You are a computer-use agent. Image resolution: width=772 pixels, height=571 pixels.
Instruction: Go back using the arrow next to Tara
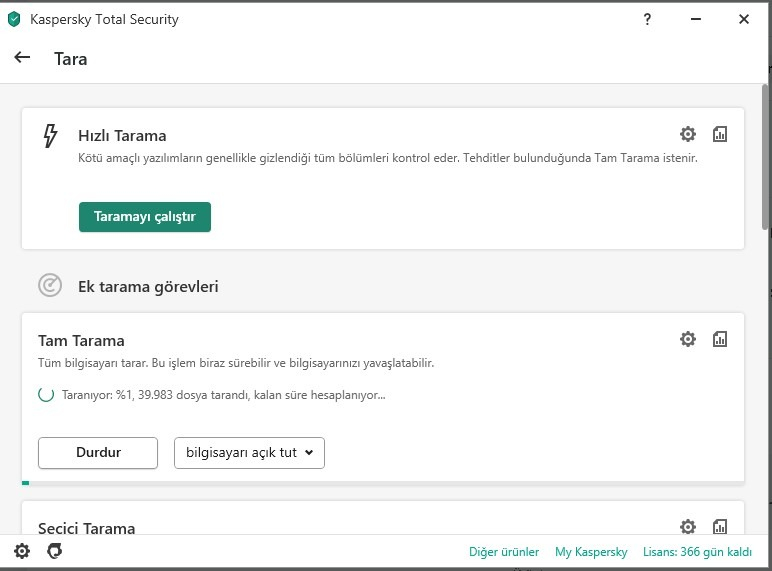pyautogui.click(x=22, y=58)
